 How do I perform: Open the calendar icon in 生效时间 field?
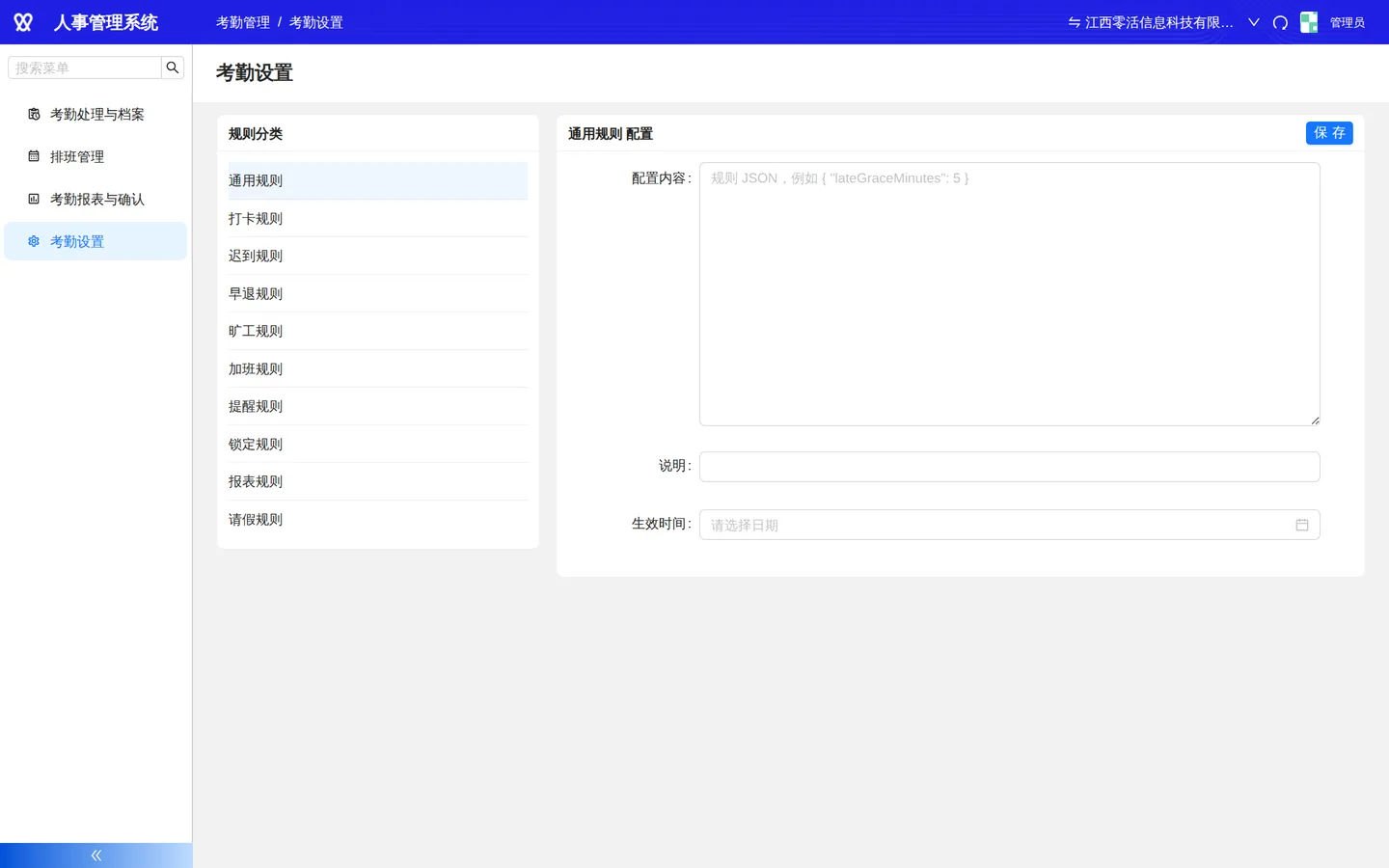tap(1302, 525)
